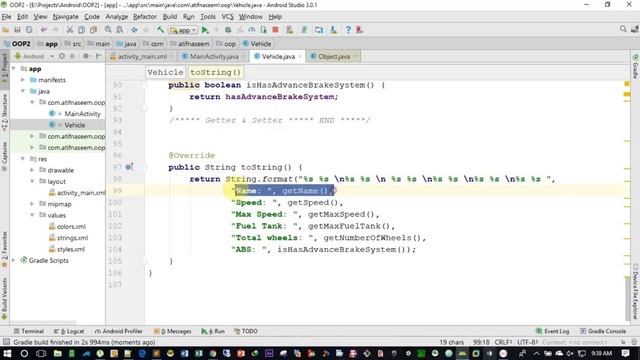Toggle the Structure side tool window
The height and width of the screenshot is (360, 640).
4,112
